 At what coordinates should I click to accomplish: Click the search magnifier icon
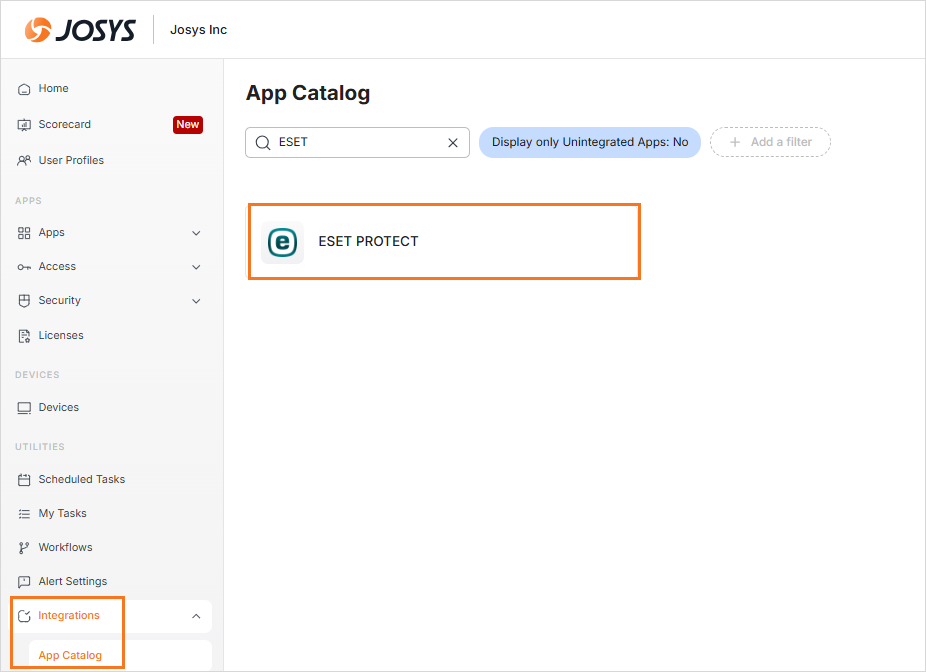point(263,143)
